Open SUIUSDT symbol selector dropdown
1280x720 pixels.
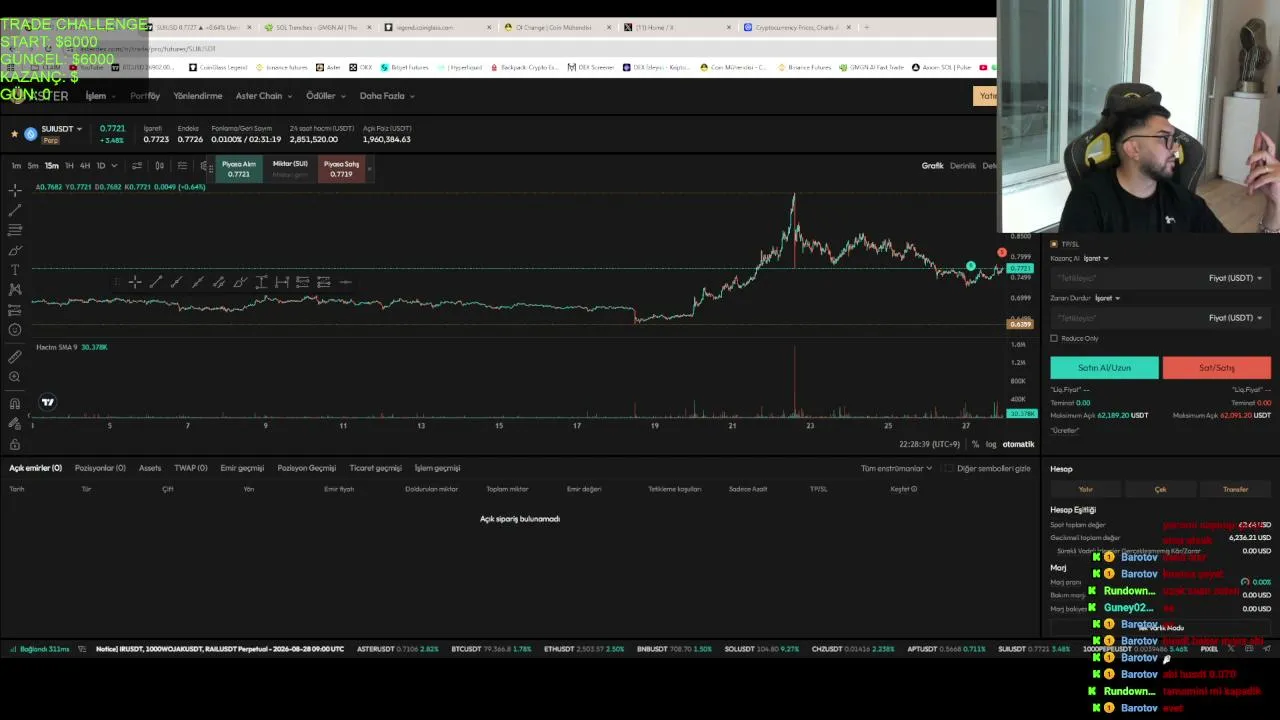pyautogui.click(x=62, y=129)
